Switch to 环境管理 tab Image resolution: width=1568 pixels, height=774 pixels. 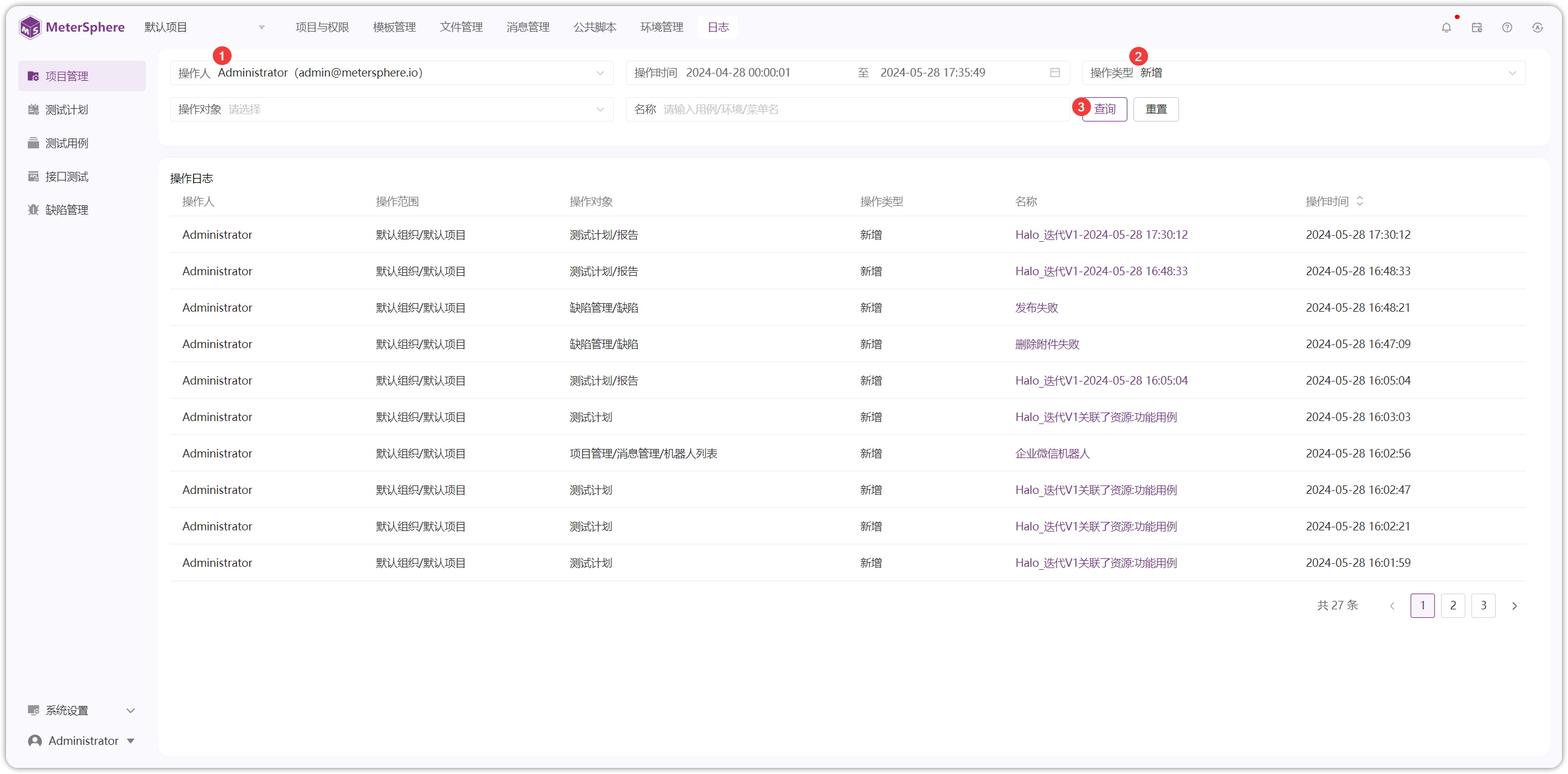(x=662, y=27)
